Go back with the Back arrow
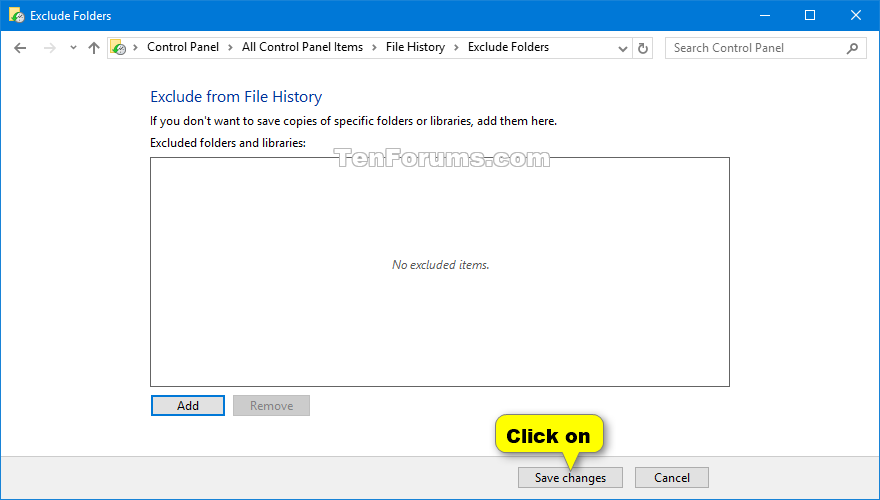The height and width of the screenshot is (500, 880). 20,48
